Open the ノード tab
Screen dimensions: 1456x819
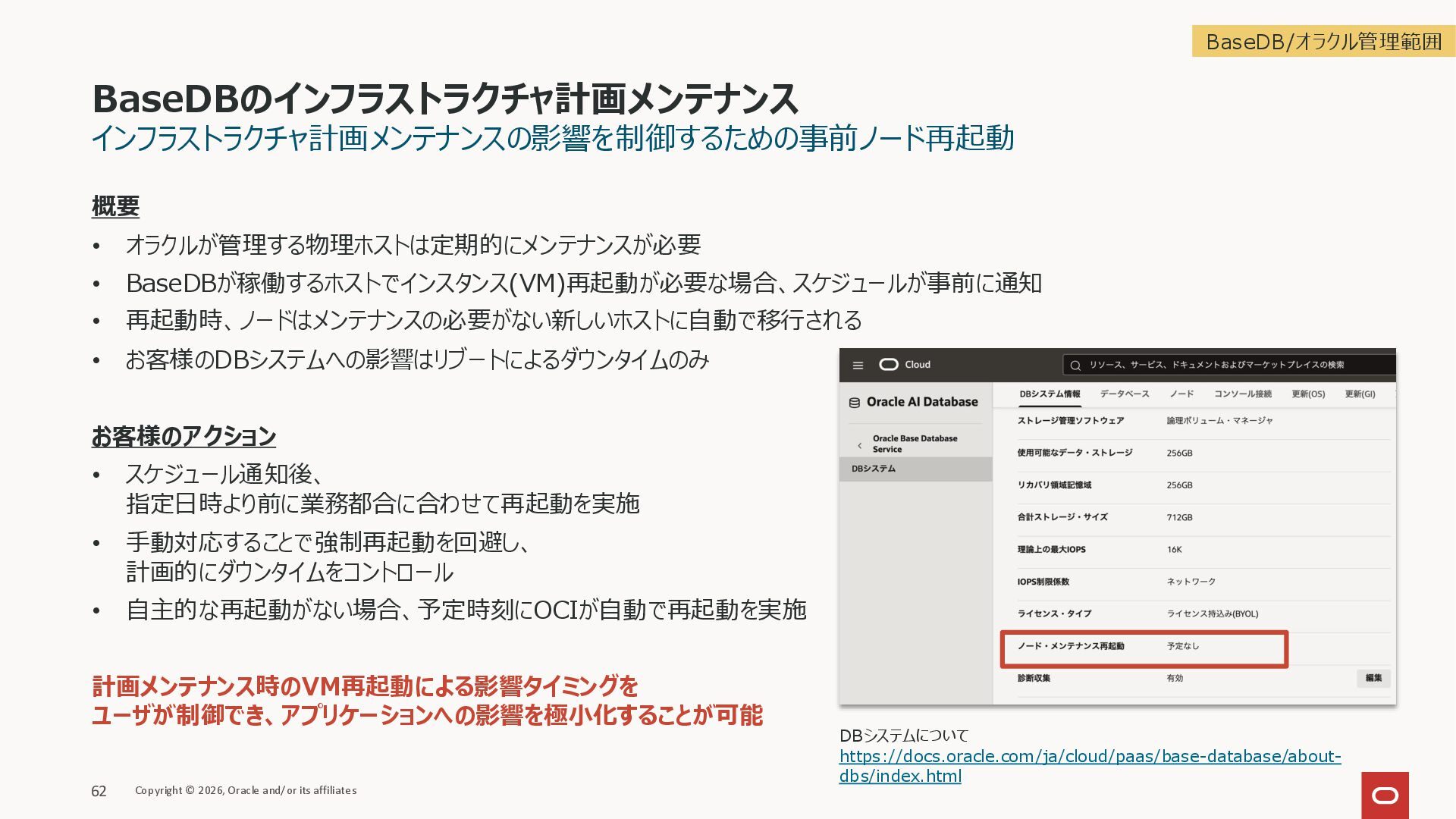coord(1181,394)
